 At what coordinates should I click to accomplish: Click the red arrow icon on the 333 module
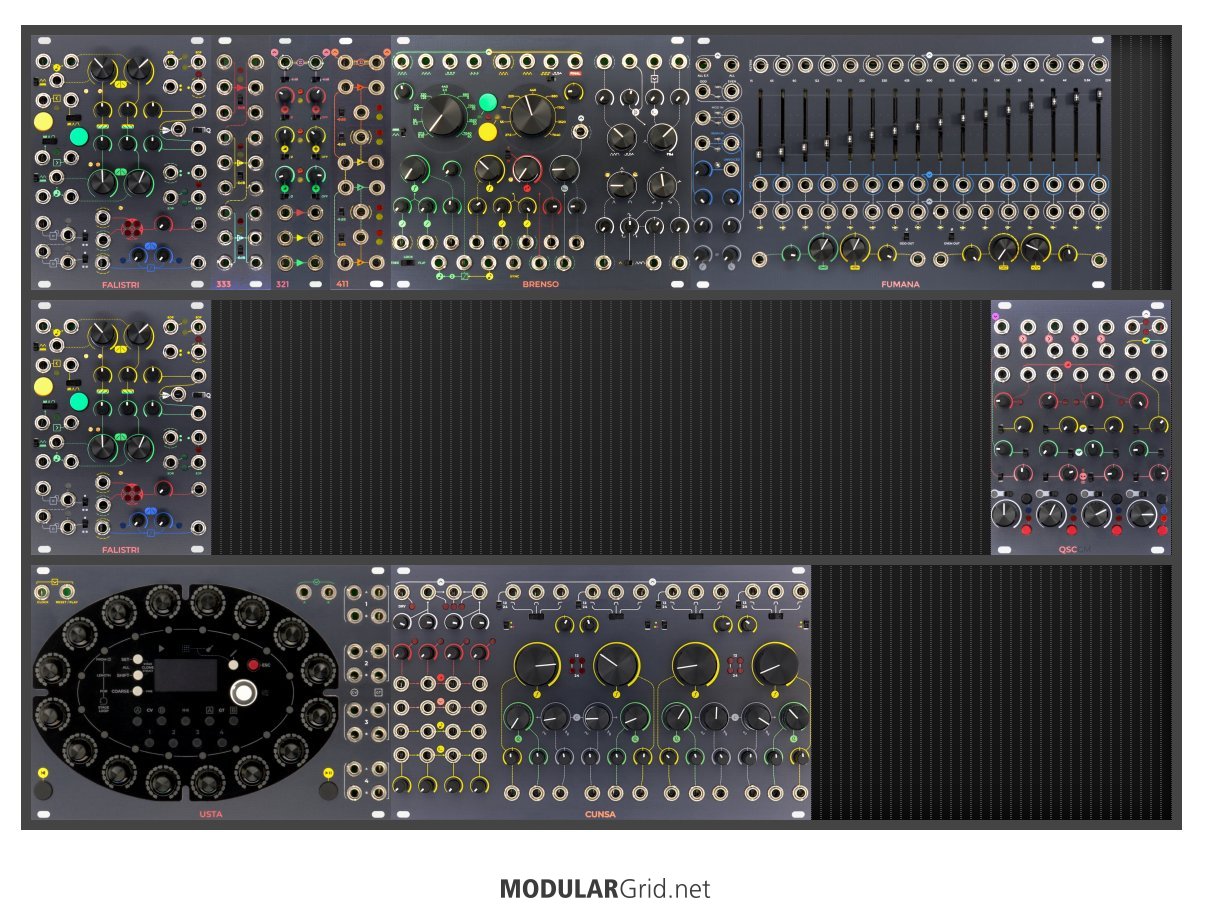tap(240, 88)
